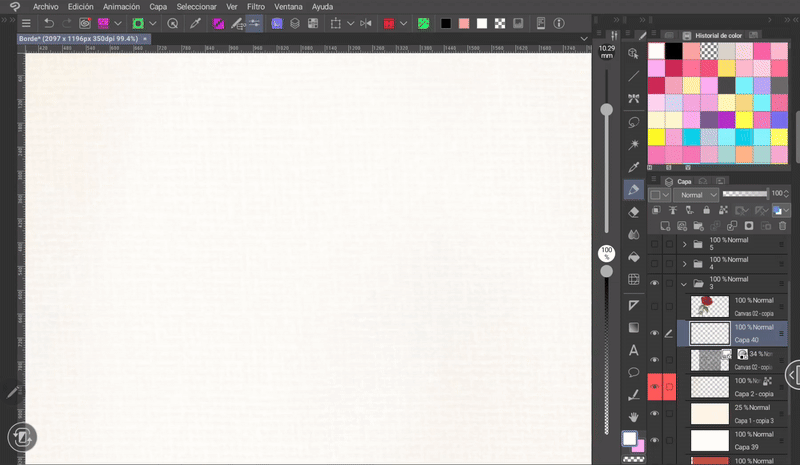
Task: Click the info icon in the command bar
Action: 559,23
